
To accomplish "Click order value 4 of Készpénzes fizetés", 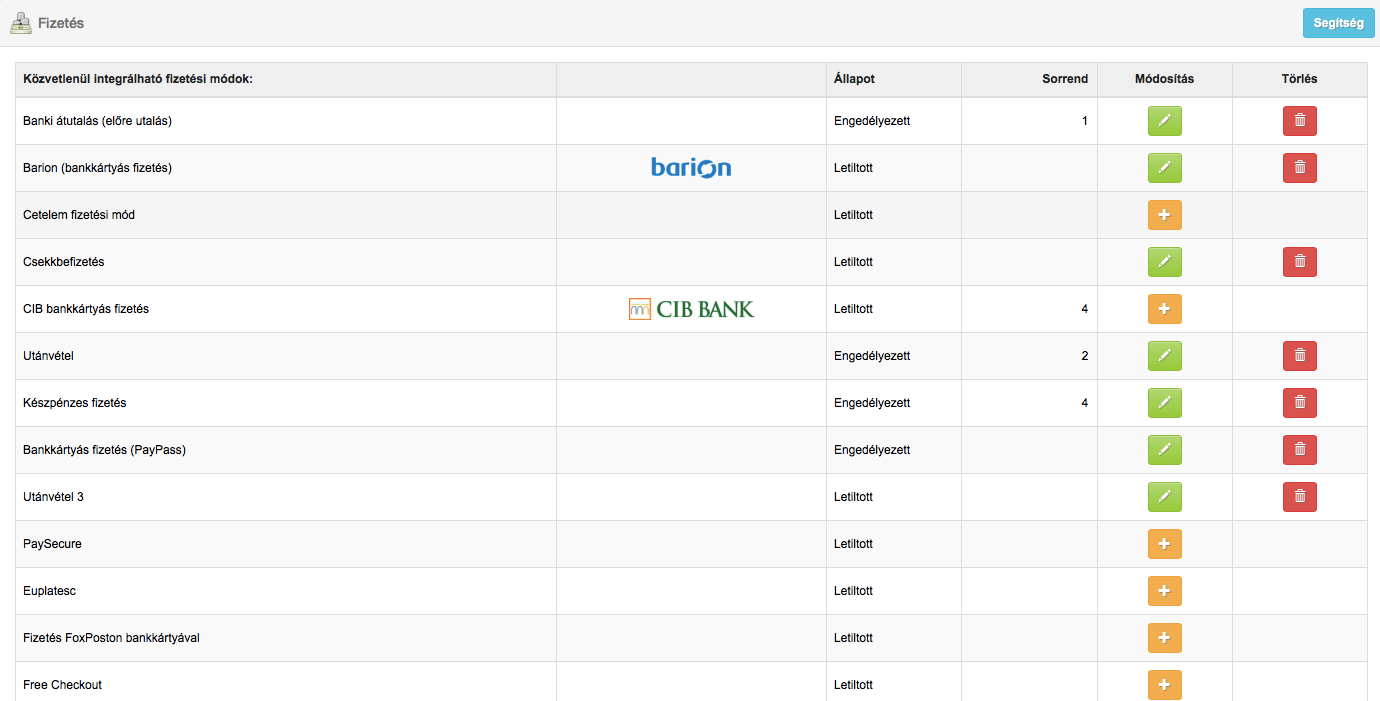I will [x=1084, y=403].
